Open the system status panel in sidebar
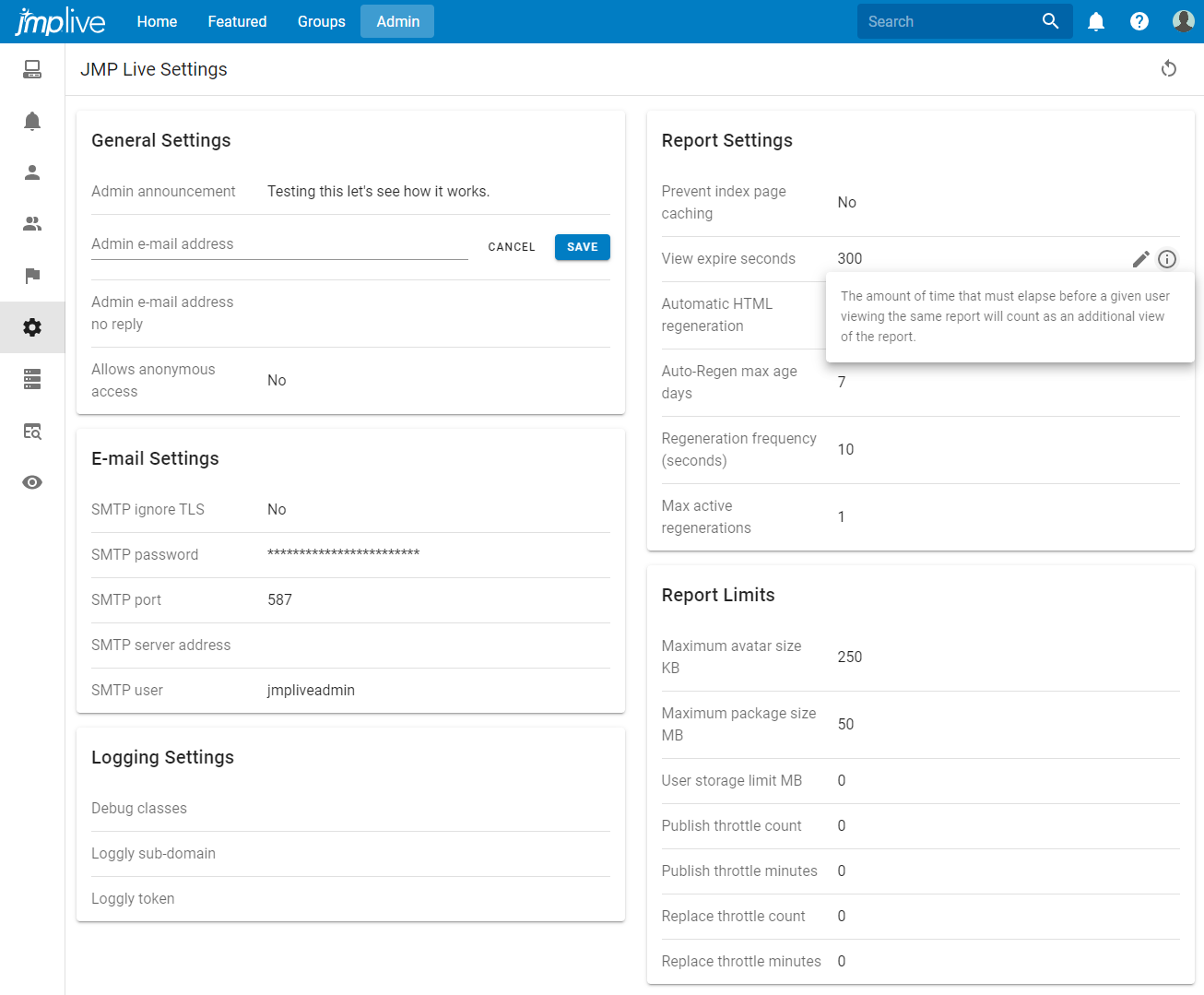The height and width of the screenshot is (995, 1204). [32, 69]
